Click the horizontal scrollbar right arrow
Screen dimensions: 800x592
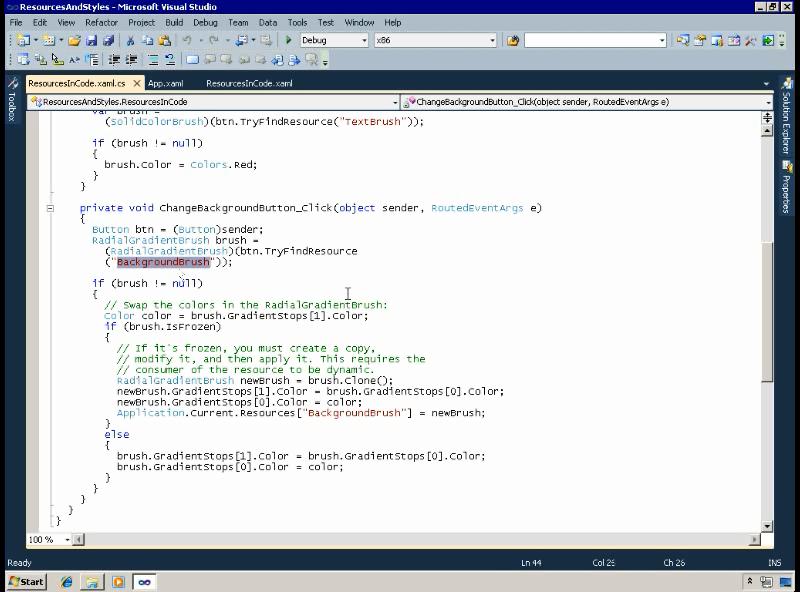(x=755, y=539)
